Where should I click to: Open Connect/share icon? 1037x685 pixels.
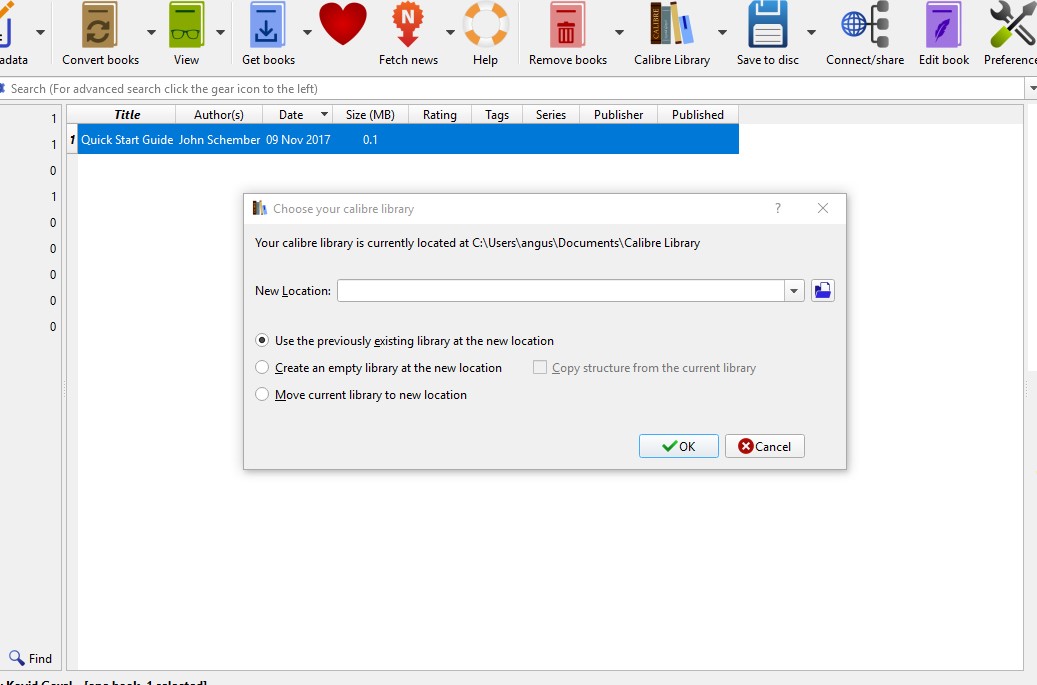pyautogui.click(x=864, y=25)
